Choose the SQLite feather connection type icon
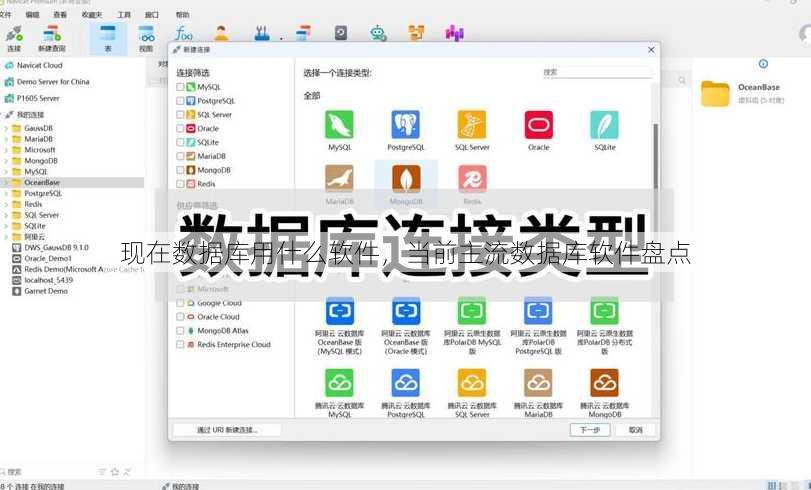This screenshot has height=490, width=811. click(605, 125)
